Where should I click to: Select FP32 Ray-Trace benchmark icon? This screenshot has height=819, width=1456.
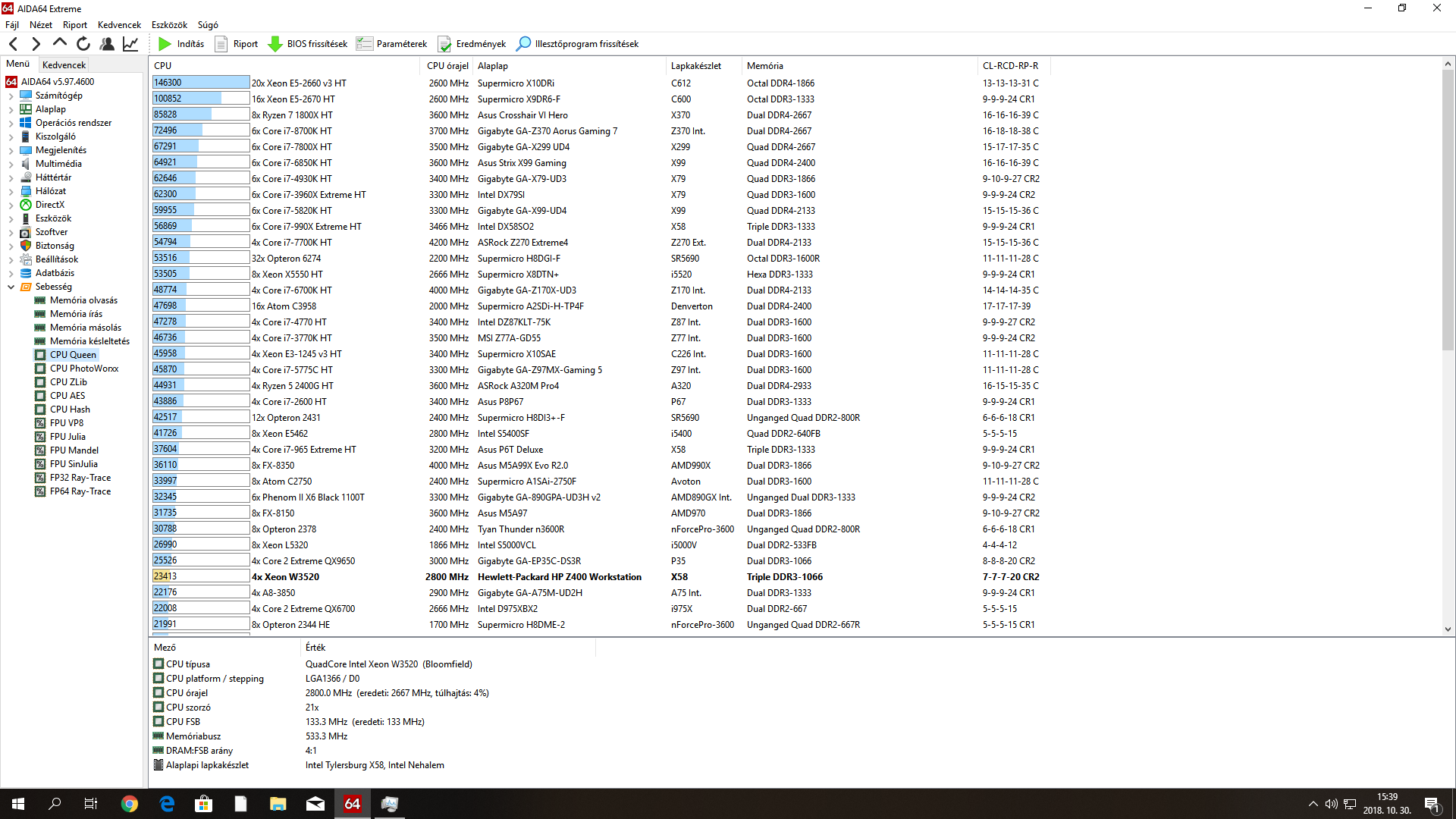[40, 478]
